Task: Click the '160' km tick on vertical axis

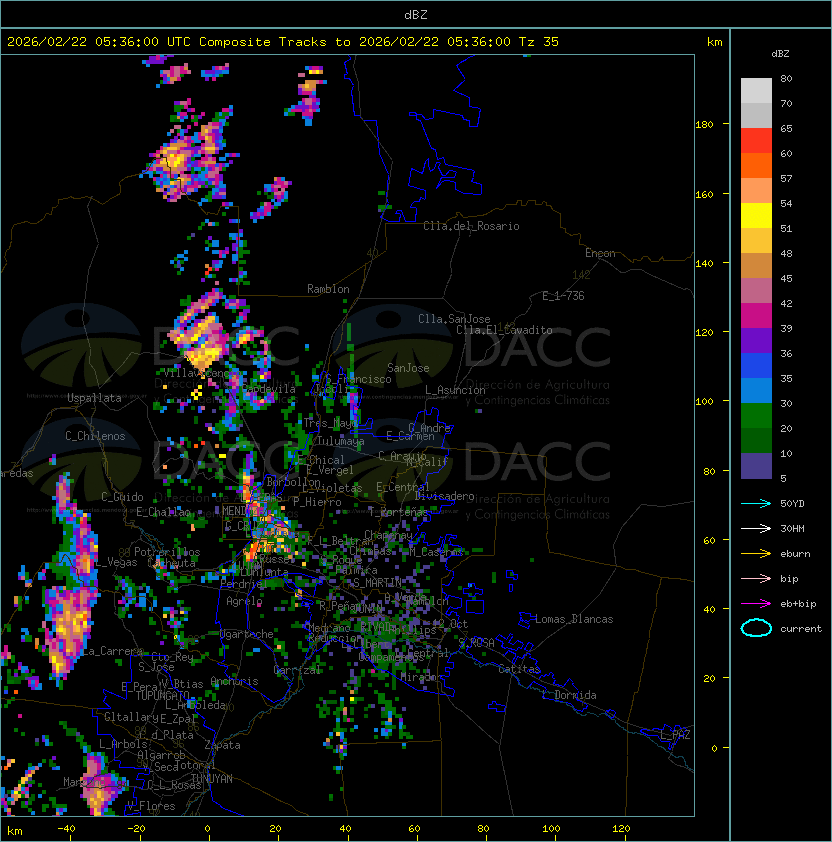Action: point(704,194)
